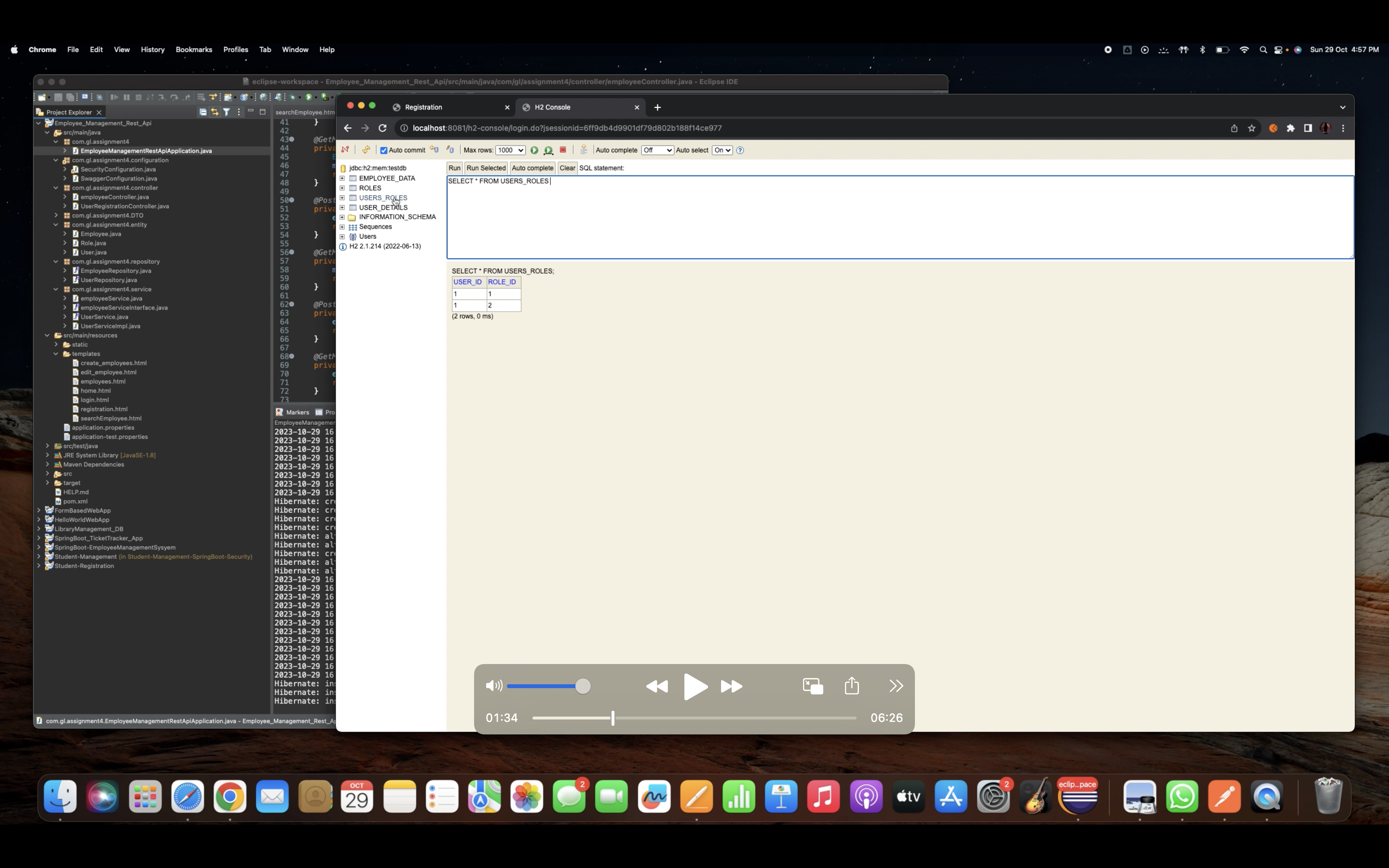Click the Run Selected toolbar icon
Image resolution: width=1389 pixels, height=868 pixels.
pos(549,150)
